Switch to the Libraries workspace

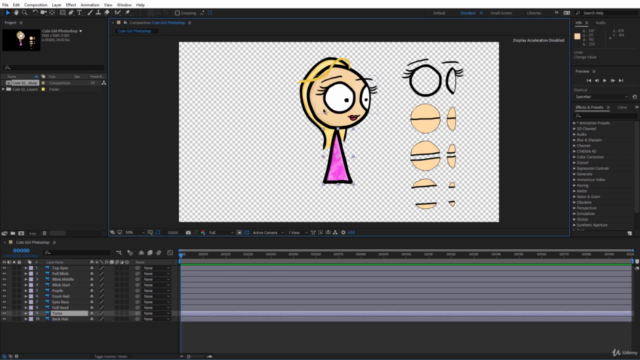pyautogui.click(x=534, y=13)
